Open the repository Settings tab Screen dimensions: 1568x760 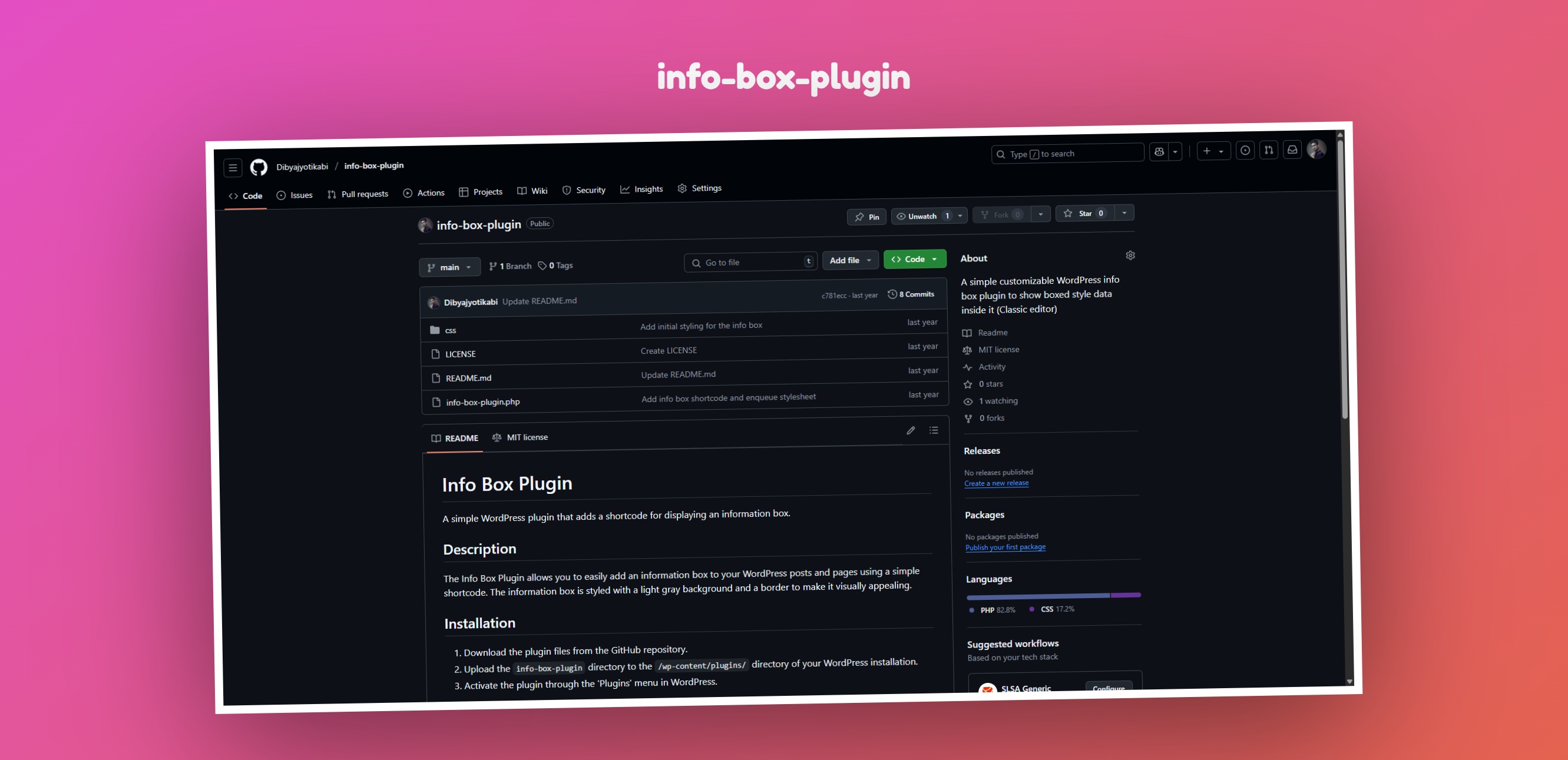(699, 188)
